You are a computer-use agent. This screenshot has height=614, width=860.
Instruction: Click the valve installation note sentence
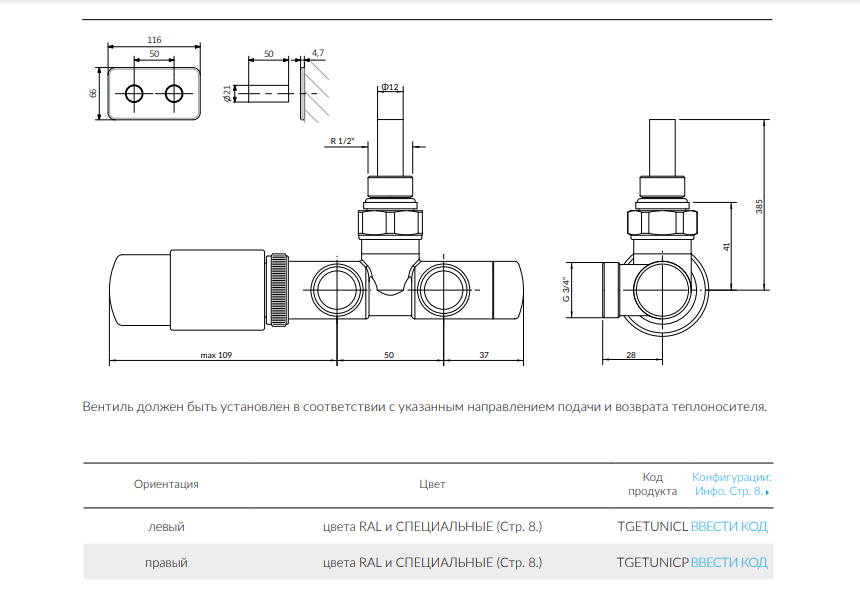[x=425, y=408]
